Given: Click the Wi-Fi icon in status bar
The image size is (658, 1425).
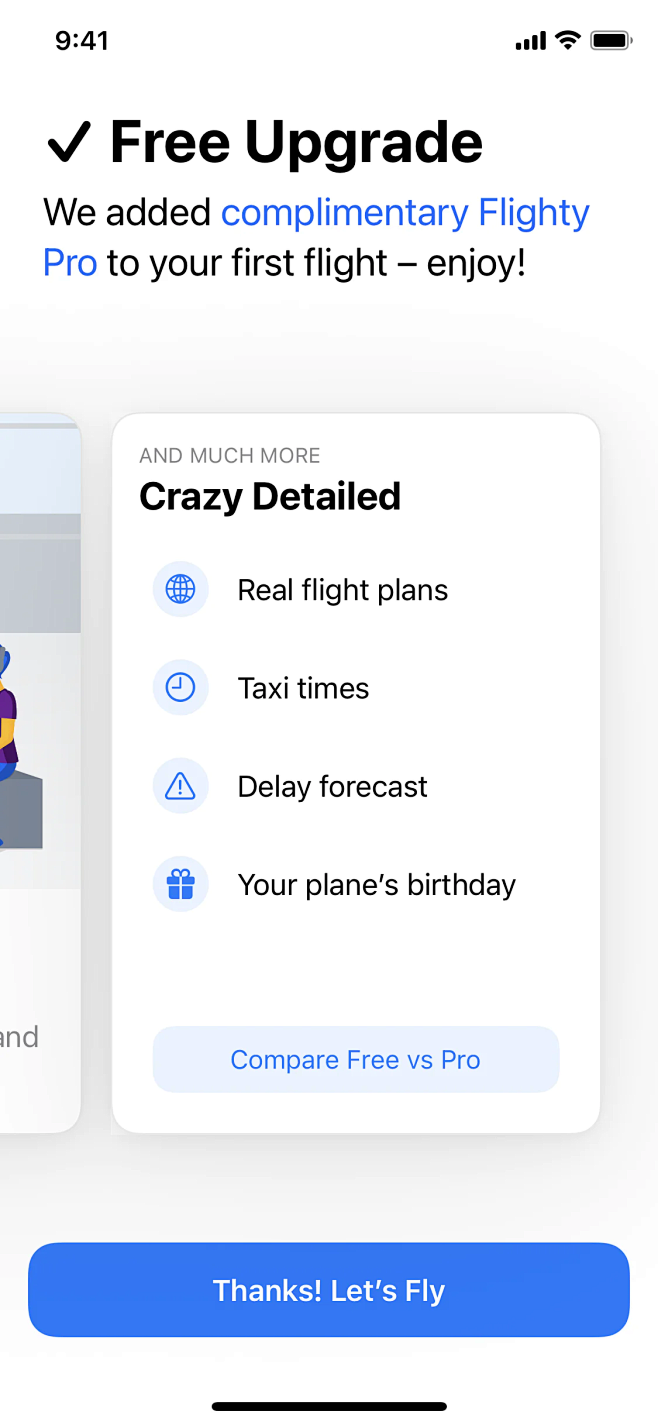Looking at the screenshot, I should [568, 41].
